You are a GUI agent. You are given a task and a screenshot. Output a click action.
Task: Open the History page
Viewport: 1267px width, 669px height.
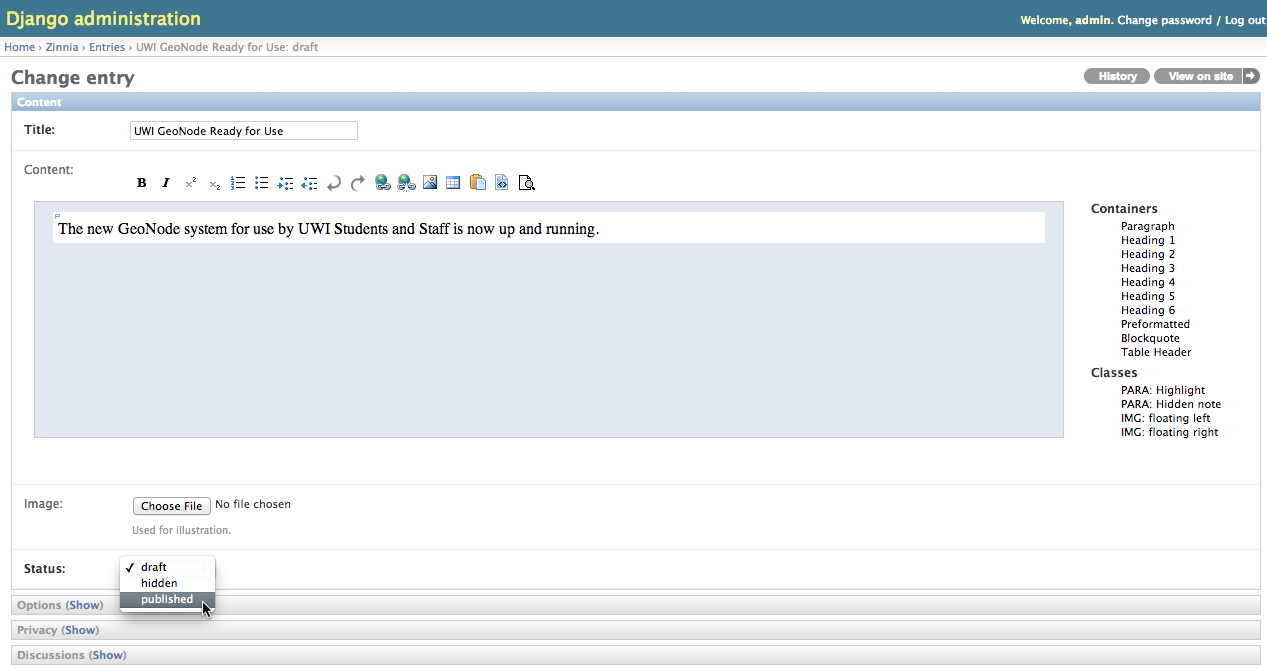tap(1117, 76)
